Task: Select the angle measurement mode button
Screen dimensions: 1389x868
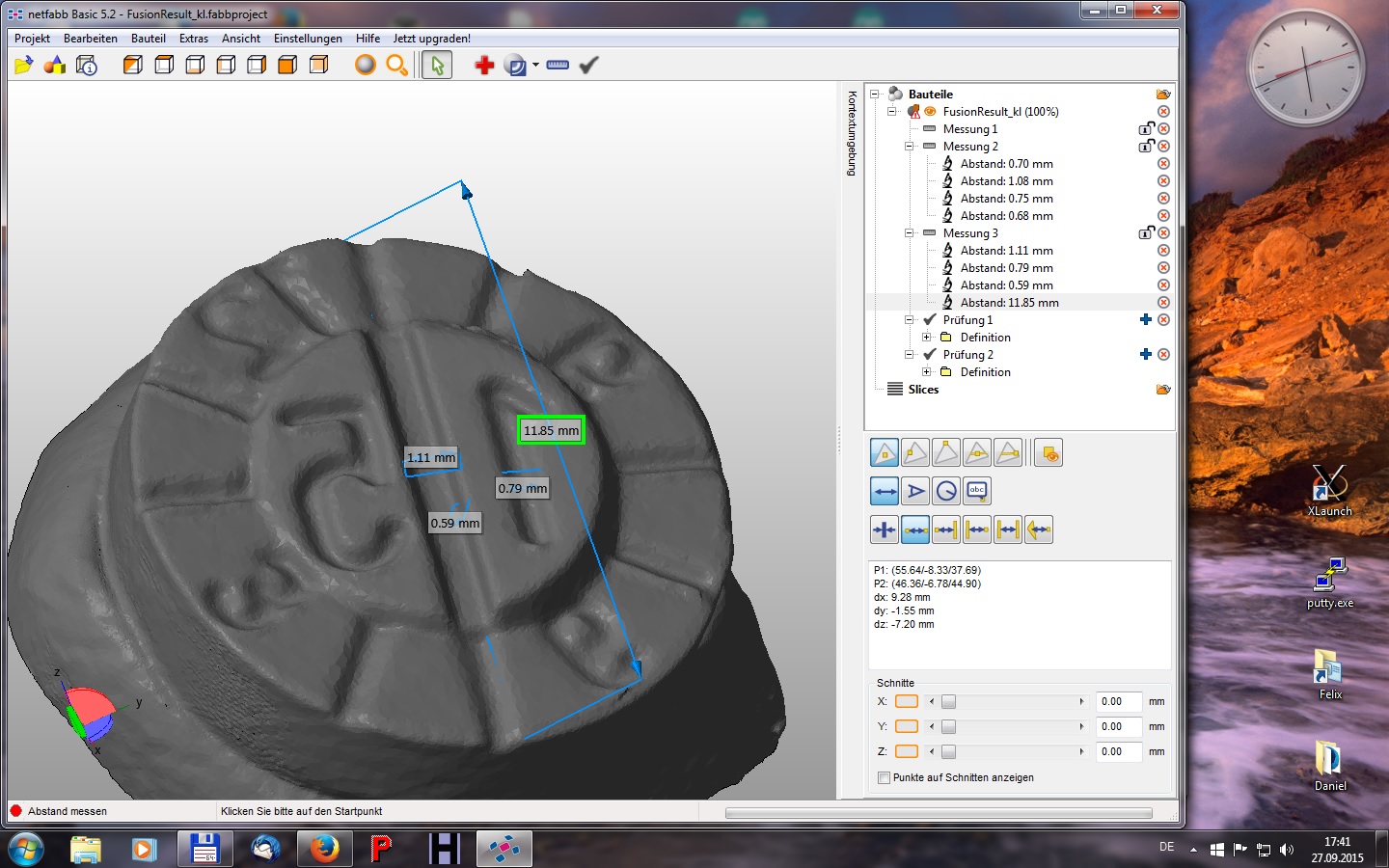Action: coord(915,491)
